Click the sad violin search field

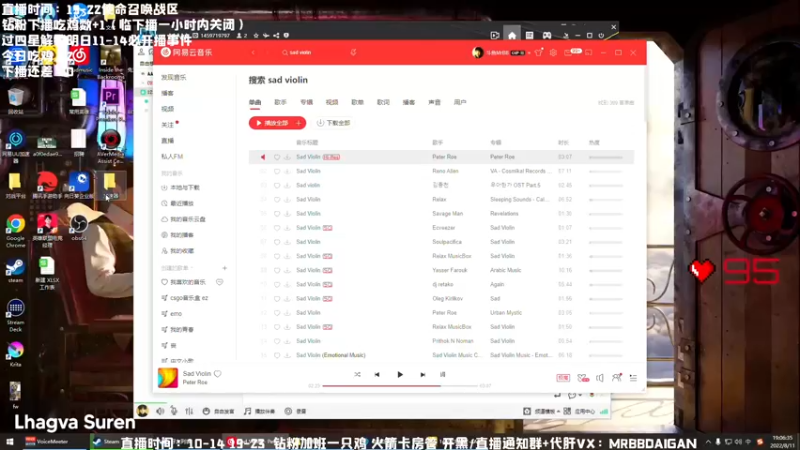pyautogui.click(x=314, y=53)
